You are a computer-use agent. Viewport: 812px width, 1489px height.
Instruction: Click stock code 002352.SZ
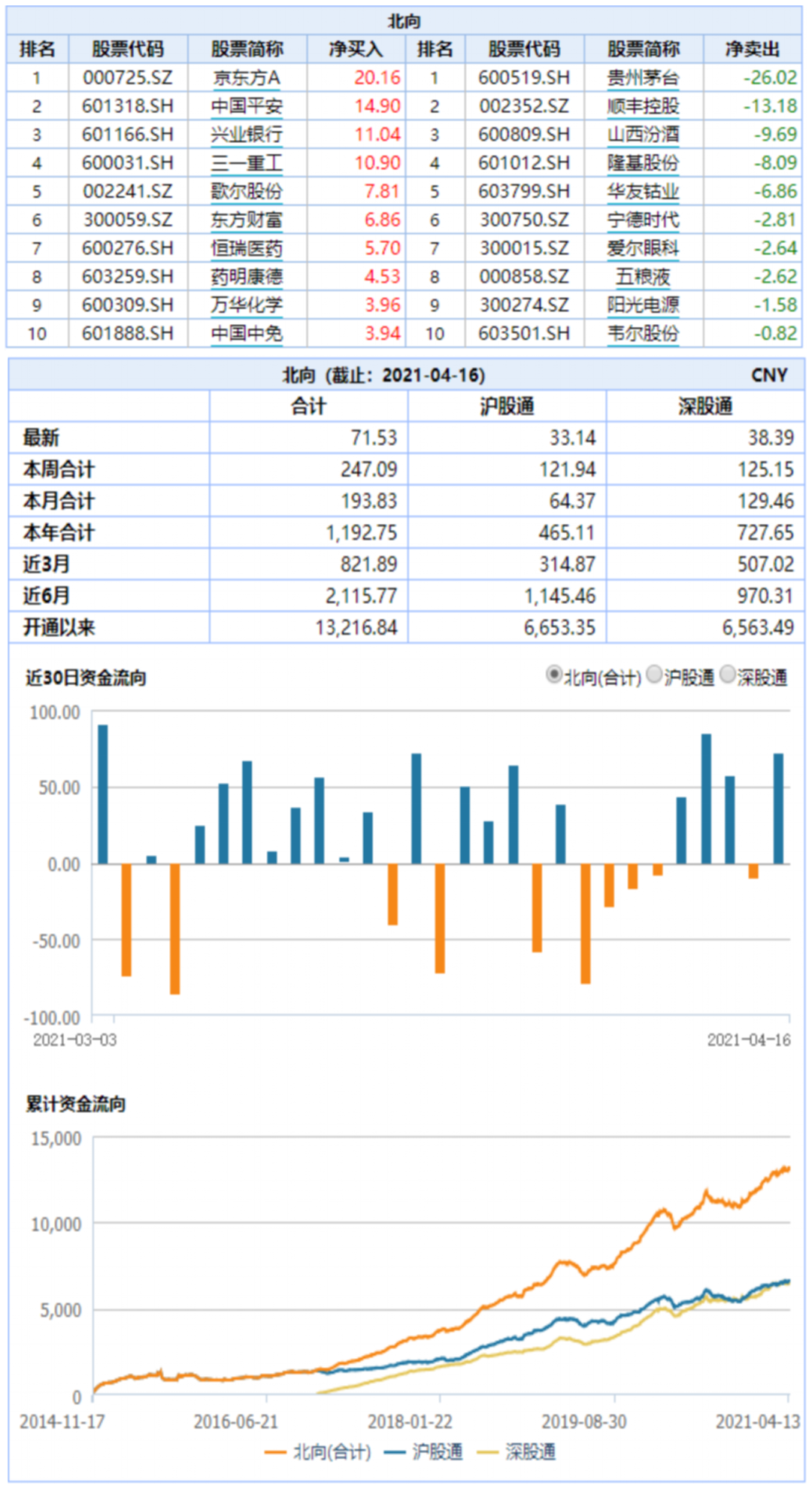524,107
